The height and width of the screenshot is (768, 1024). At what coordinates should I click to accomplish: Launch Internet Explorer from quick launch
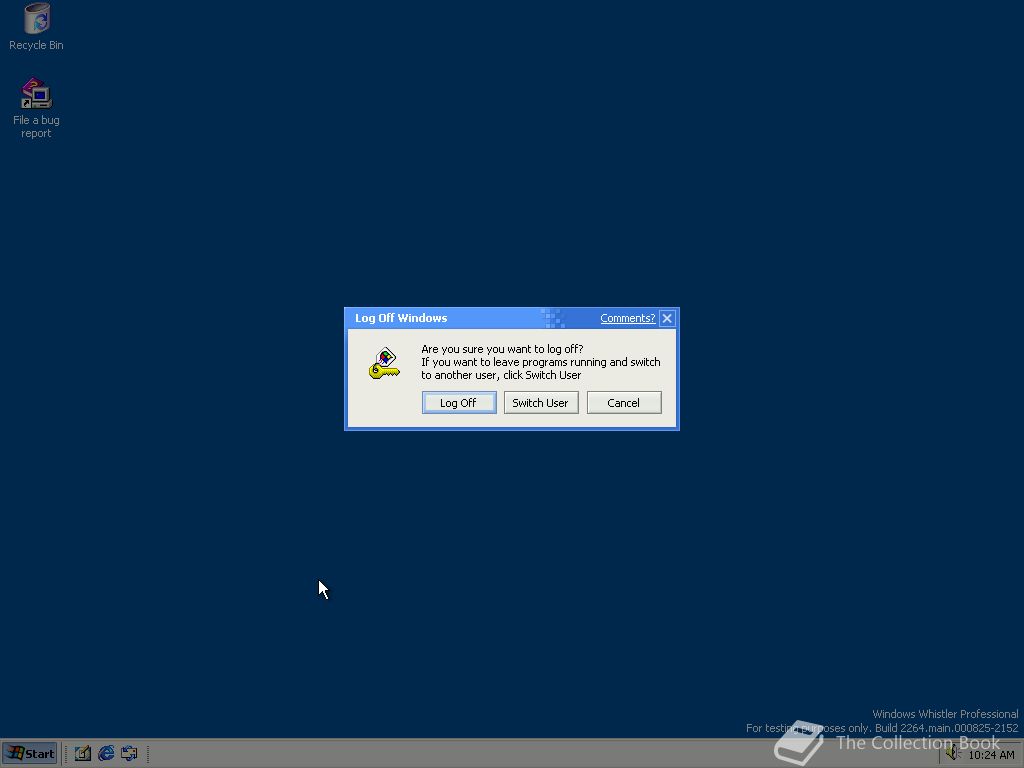106,754
